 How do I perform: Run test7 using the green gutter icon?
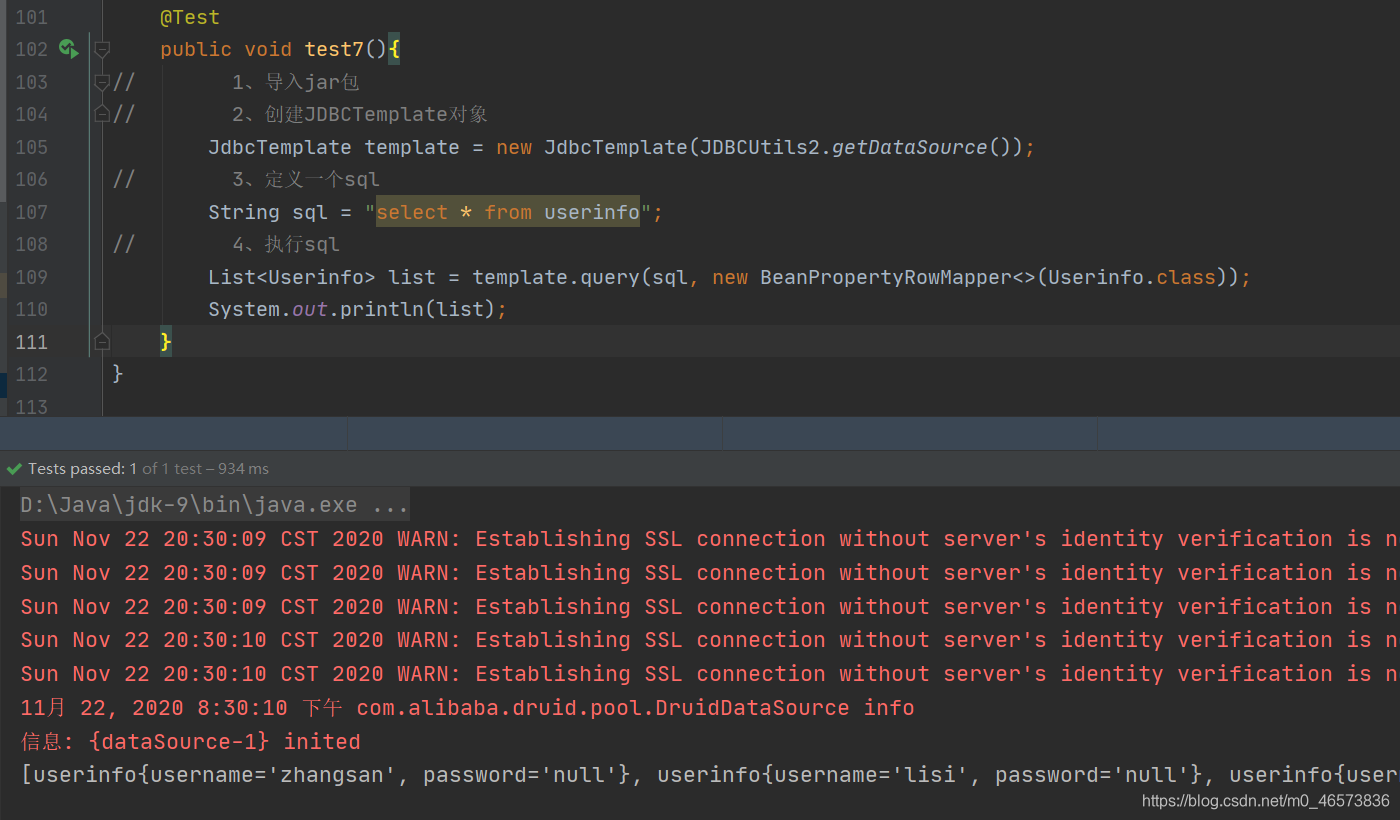coord(68,49)
